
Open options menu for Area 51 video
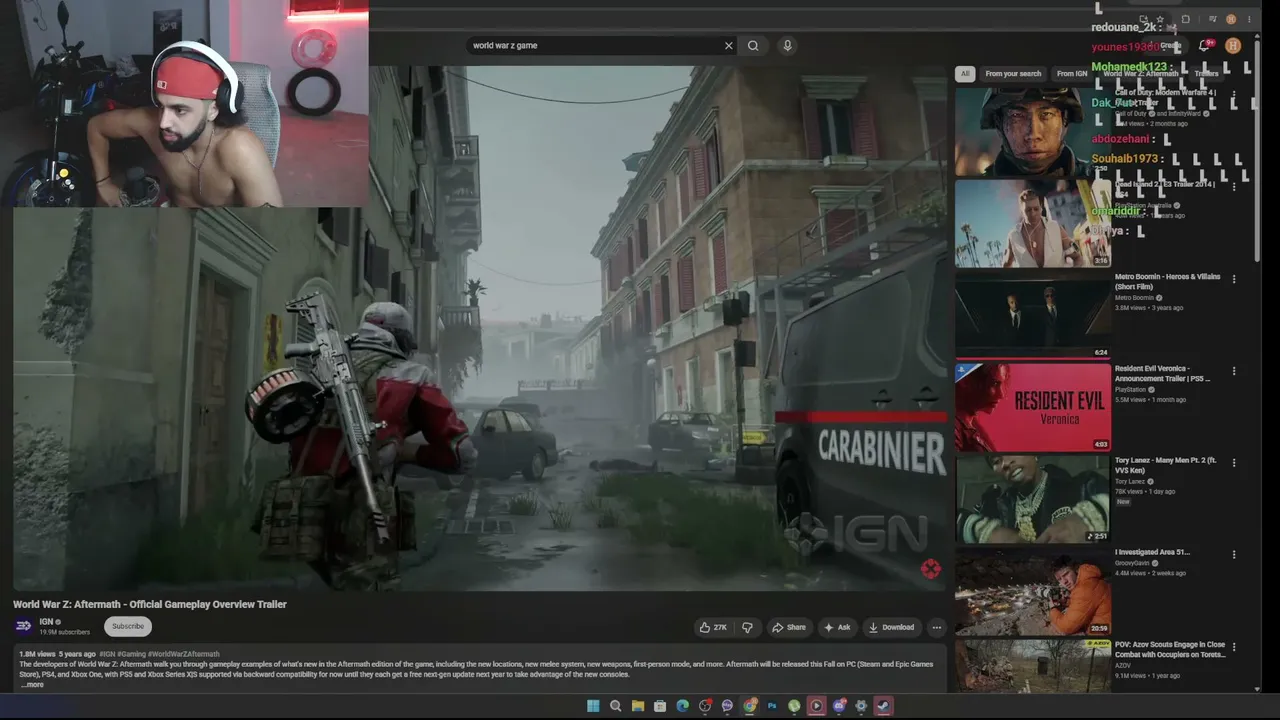point(1234,555)
